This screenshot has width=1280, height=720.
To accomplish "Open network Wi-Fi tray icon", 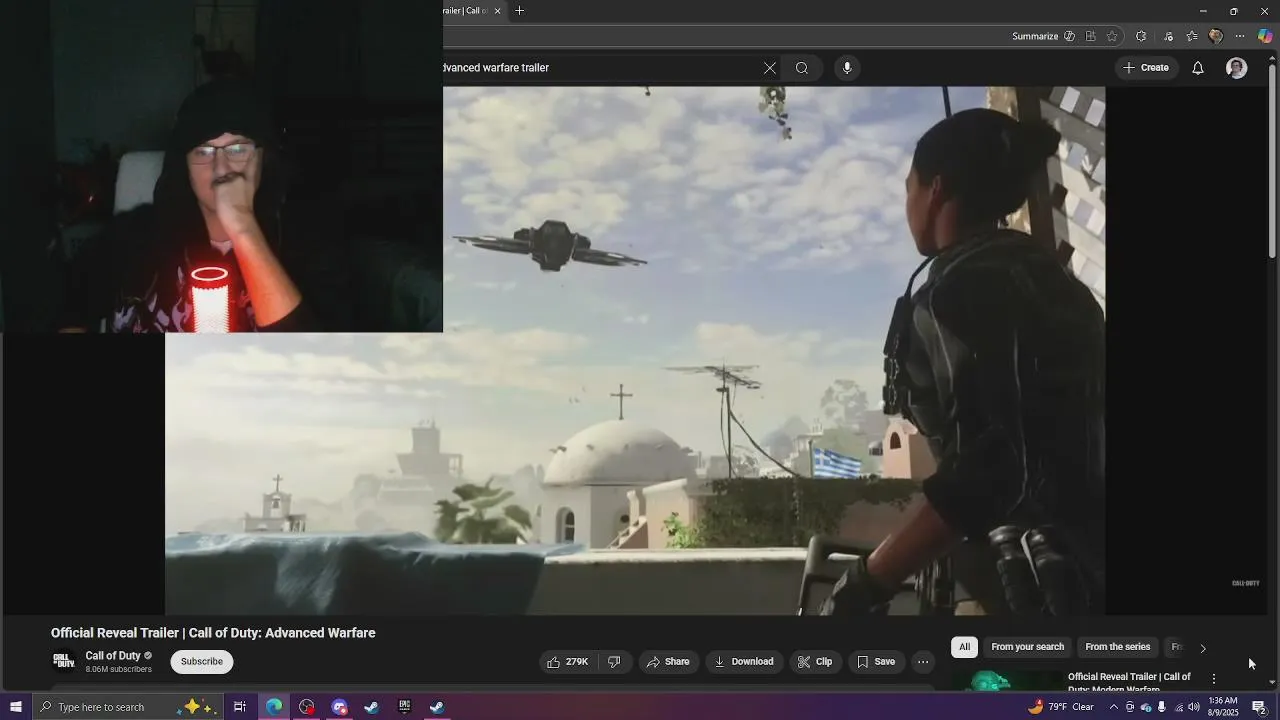I will 1178,707.
